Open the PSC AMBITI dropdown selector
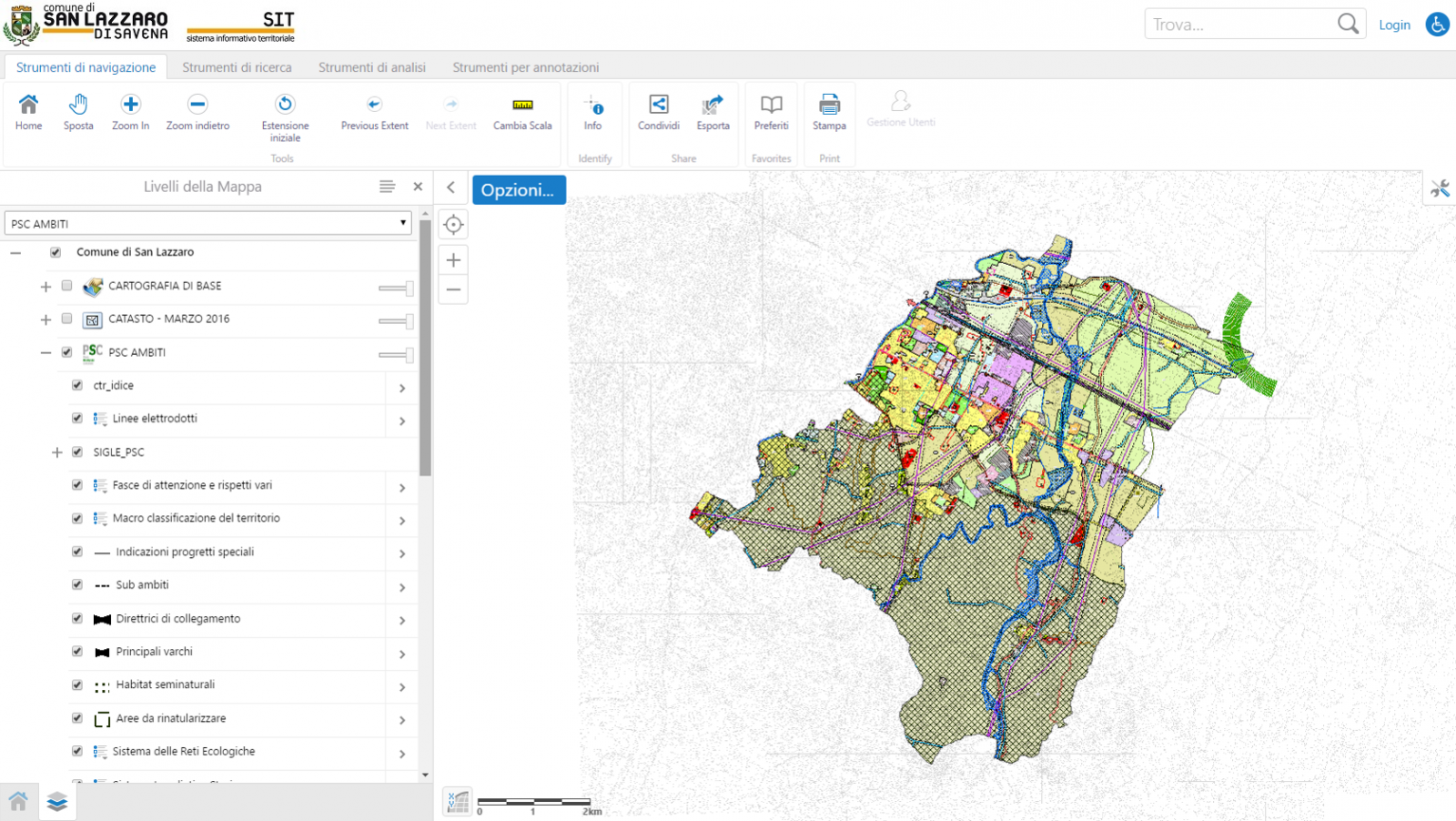The image size is (1456, 821). (x=208, y=224)
